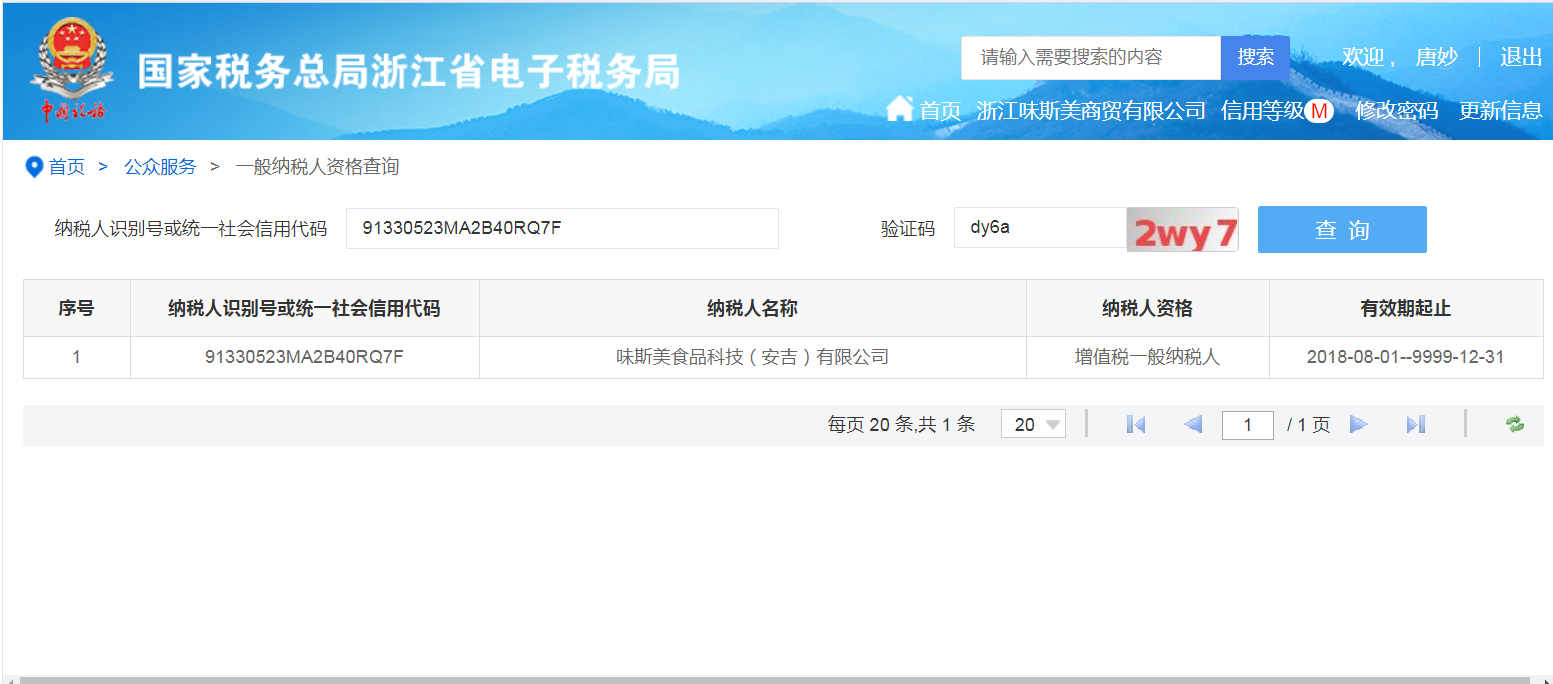The height and width of the screenshot is (684, 1553).
Task: Click the 验证码 captcha input field
Action: 1040,228
